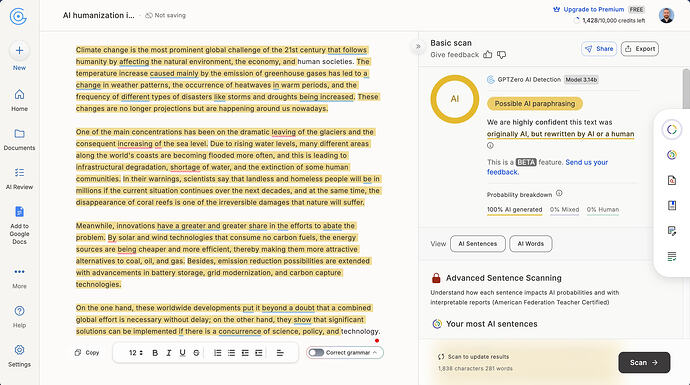Screen dimensions: 690x385
Task: Click the thumbs up feedback icon
Action: point(488,55)
